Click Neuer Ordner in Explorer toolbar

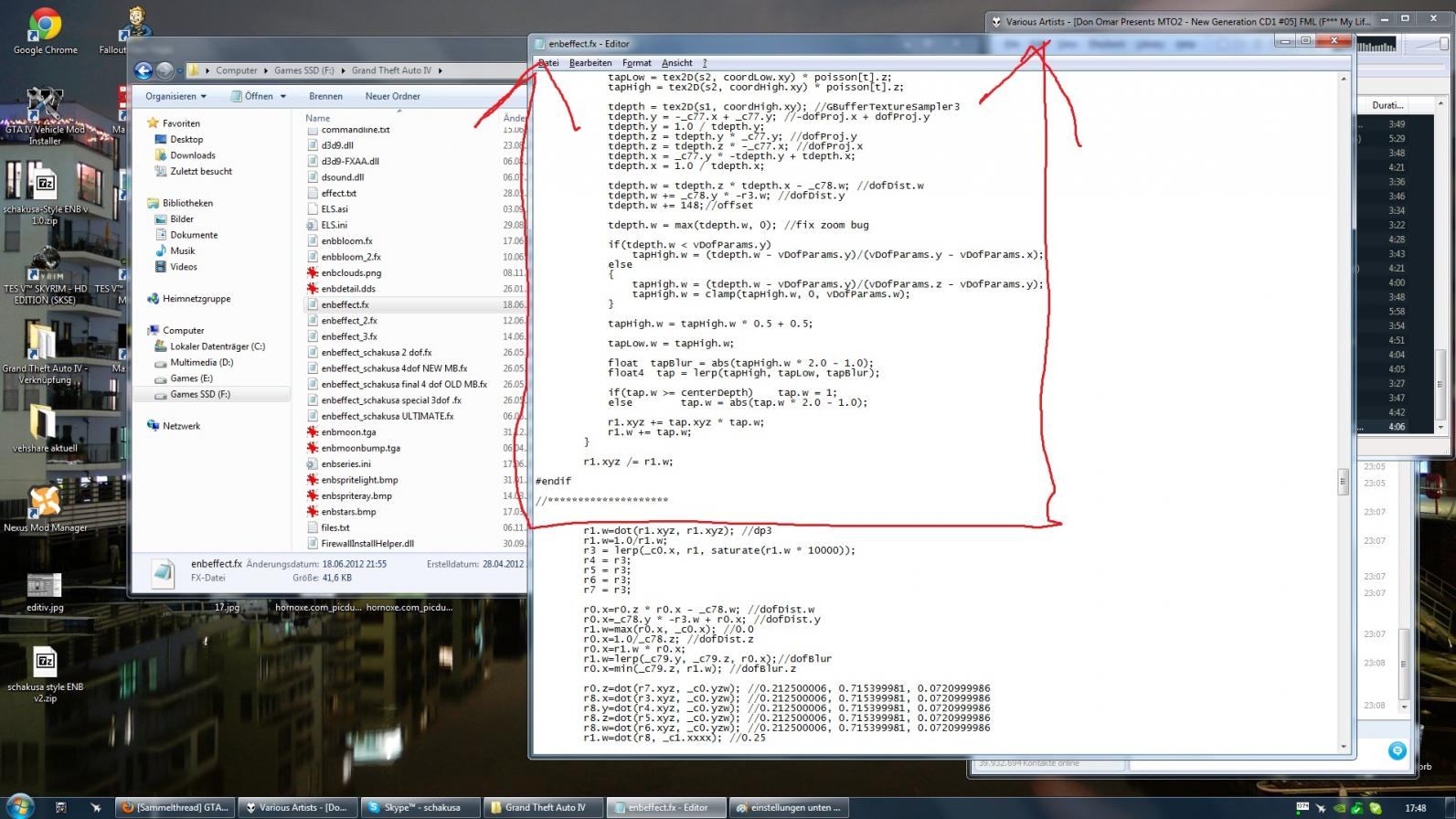pyautogui.click(x=392, y=96)
